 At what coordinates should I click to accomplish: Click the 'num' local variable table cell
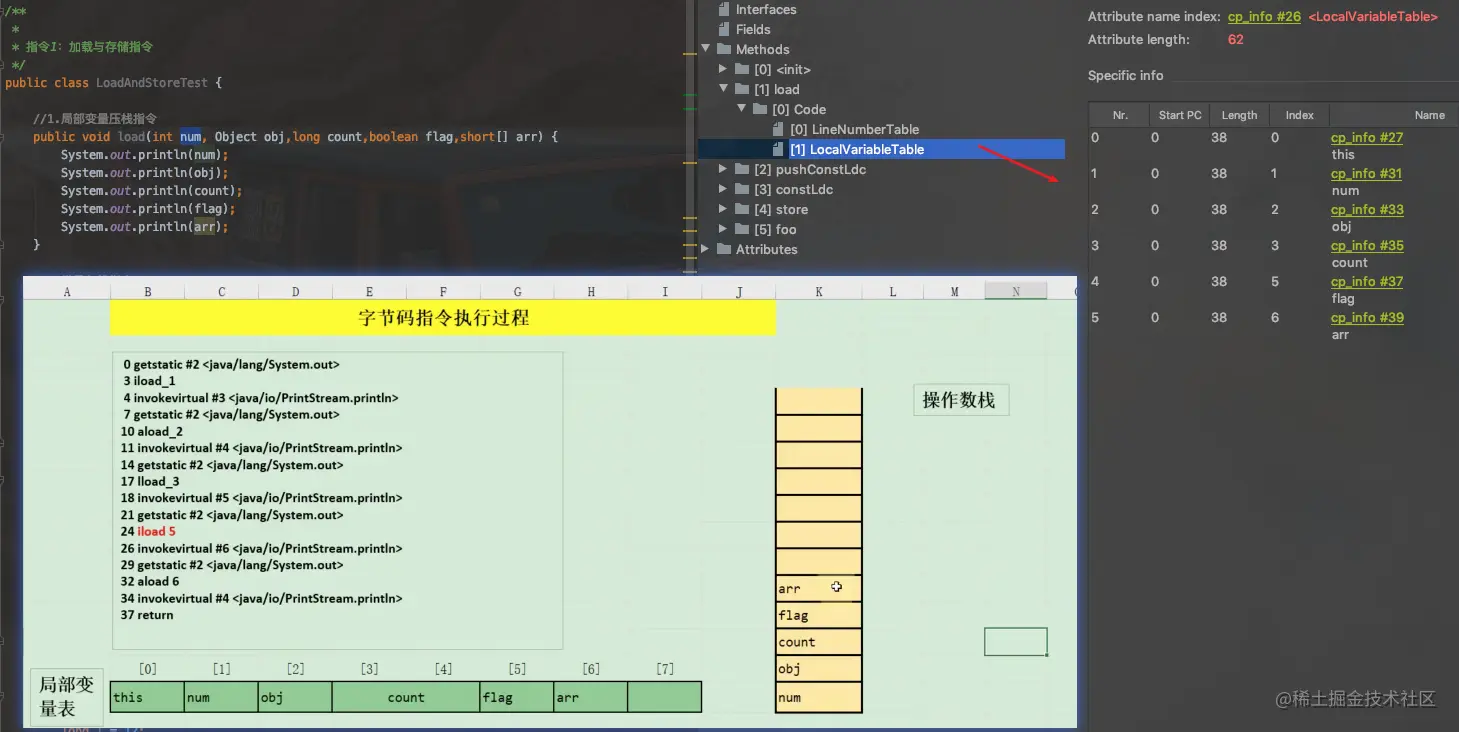(221, 697)
